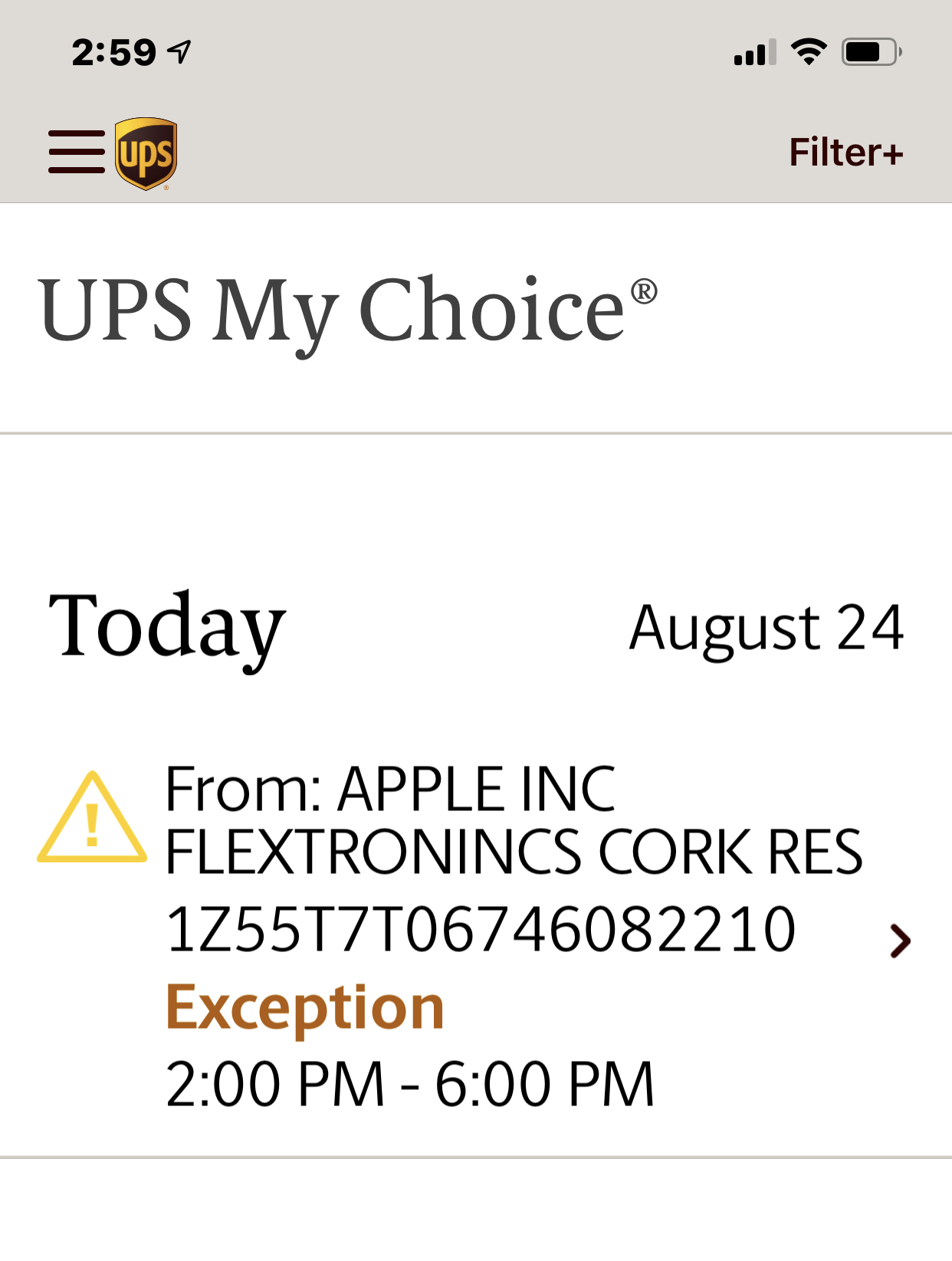This screenshot has height=1261, width=952.
Task: Tap the UPS My Choice title
Action: [x=331, y=310]
